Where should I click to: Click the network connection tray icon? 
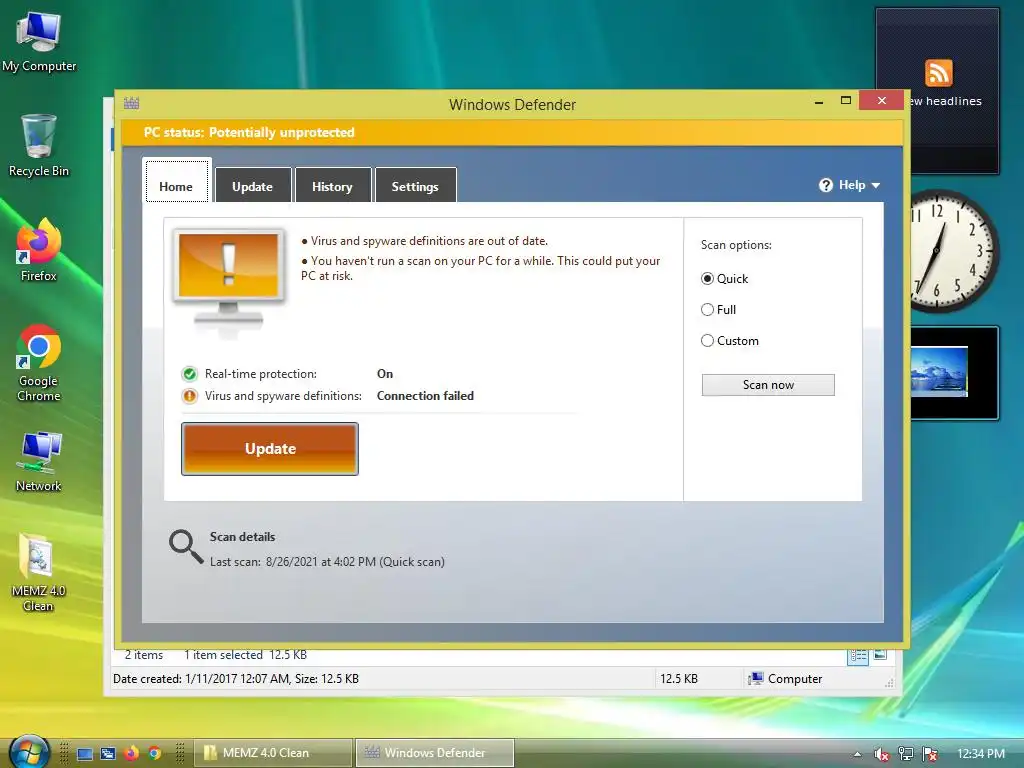tap(905, 754)
